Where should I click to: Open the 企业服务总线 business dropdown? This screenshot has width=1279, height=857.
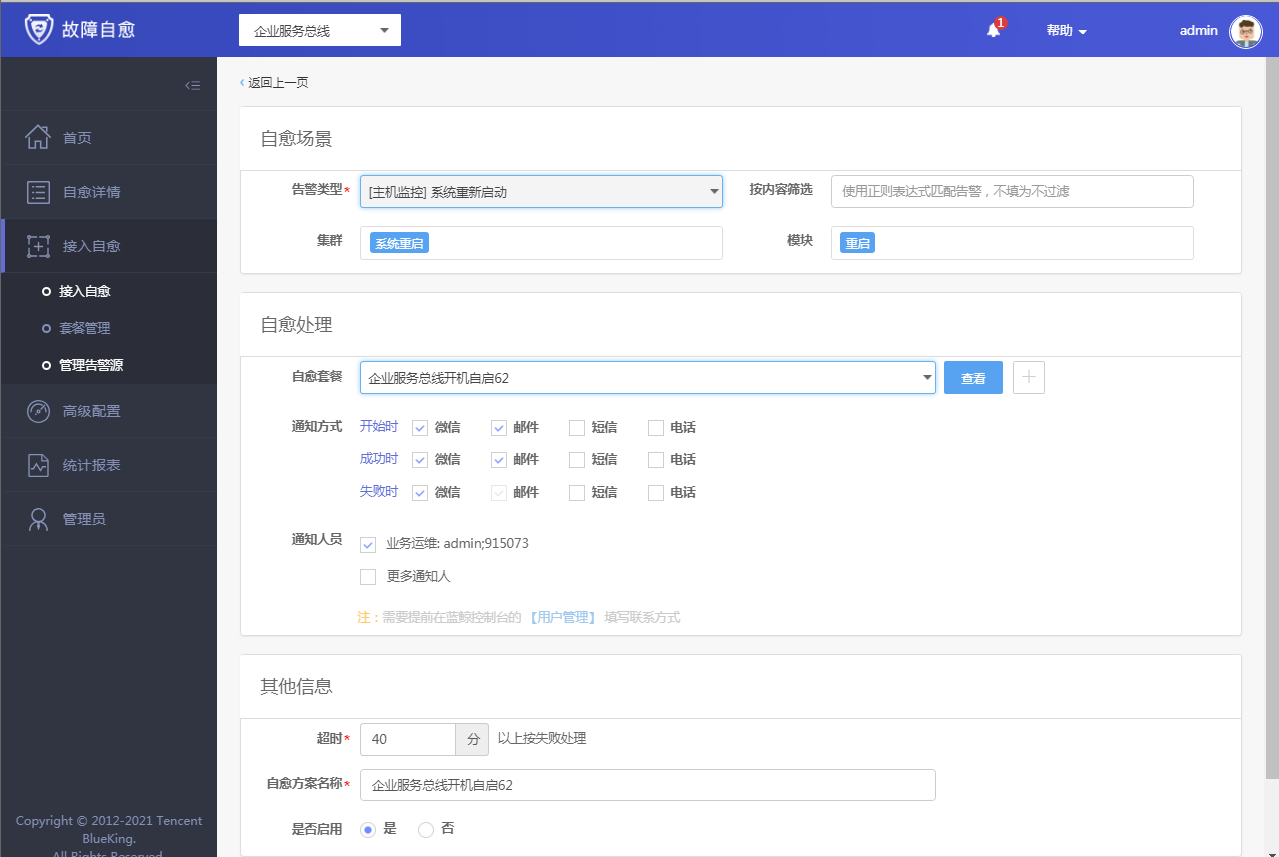pyautogui.click(x=320, y=31)
